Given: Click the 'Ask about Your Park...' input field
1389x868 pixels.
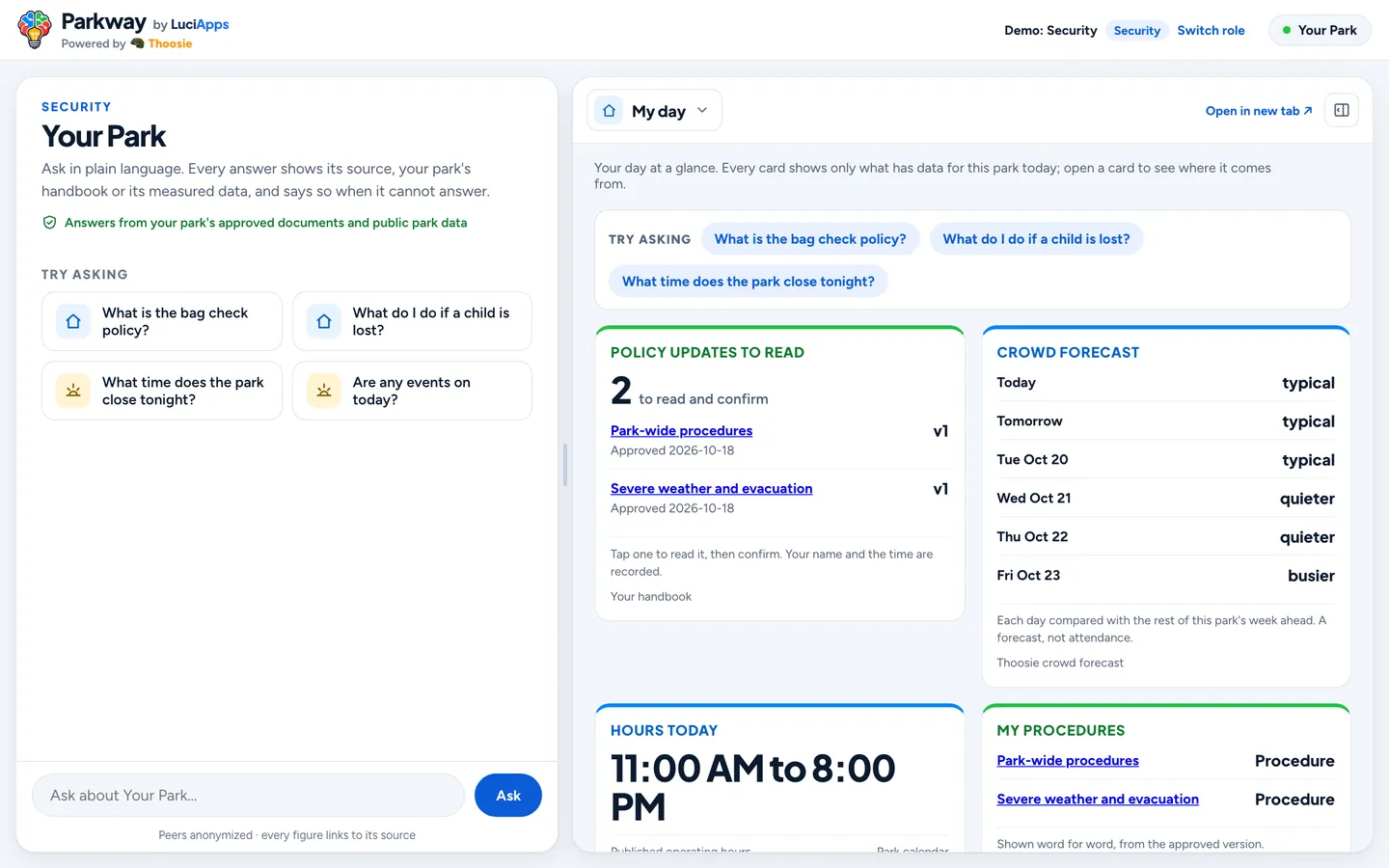Looking at the screenshot, I should point(249,796).
